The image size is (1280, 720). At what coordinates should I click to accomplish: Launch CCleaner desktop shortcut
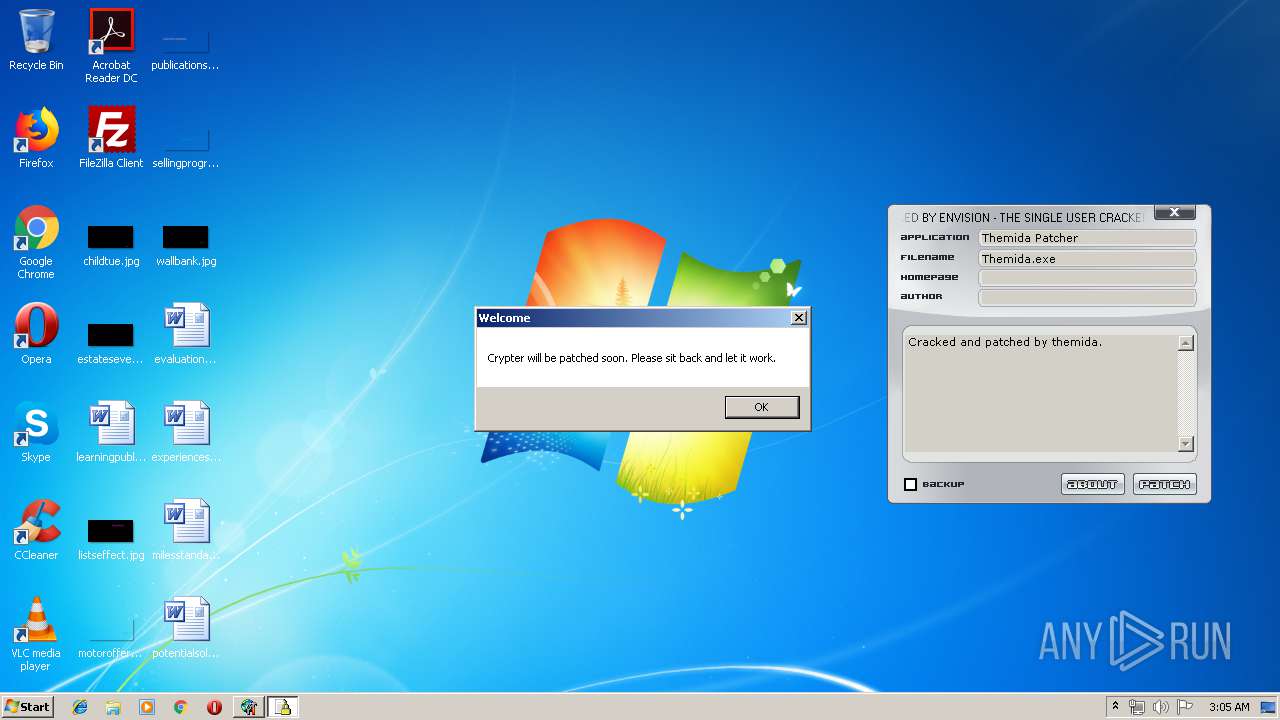(36, 530)
